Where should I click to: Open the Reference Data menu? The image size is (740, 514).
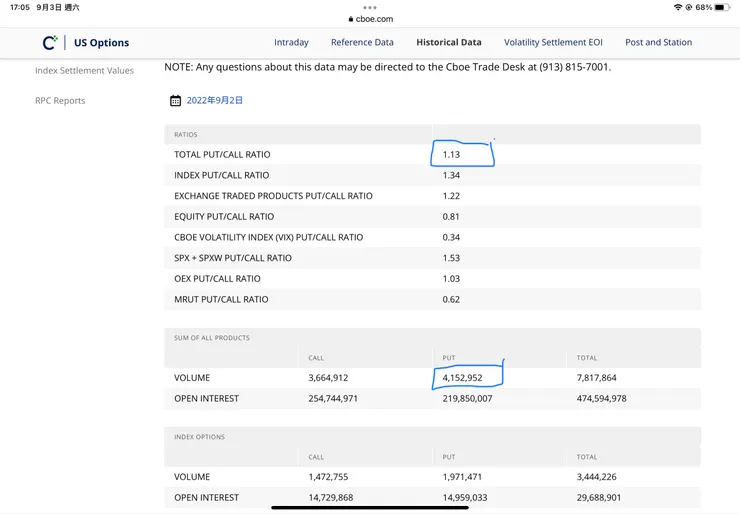(362, 43)
